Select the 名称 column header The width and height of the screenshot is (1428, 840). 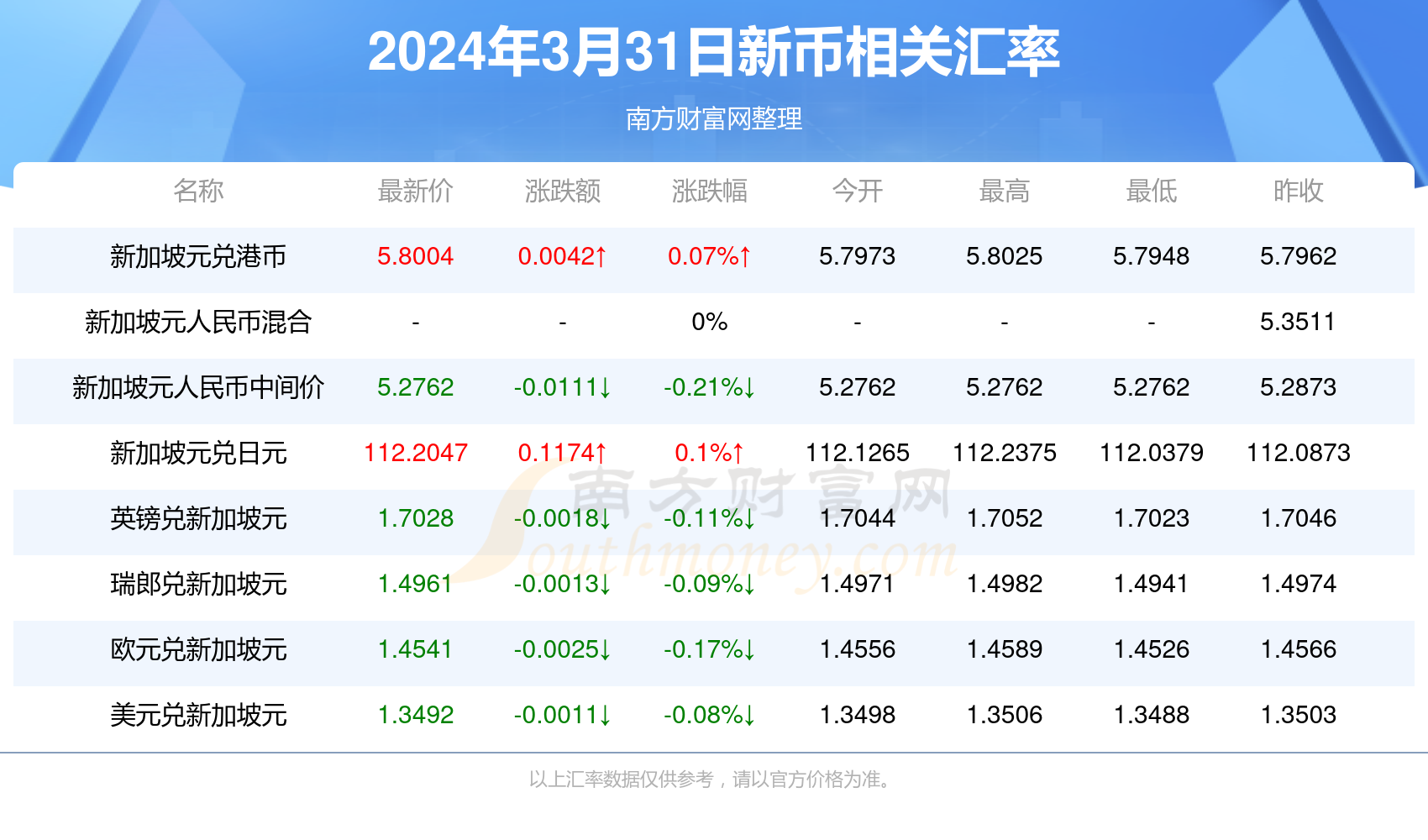[x=198, y=191]
